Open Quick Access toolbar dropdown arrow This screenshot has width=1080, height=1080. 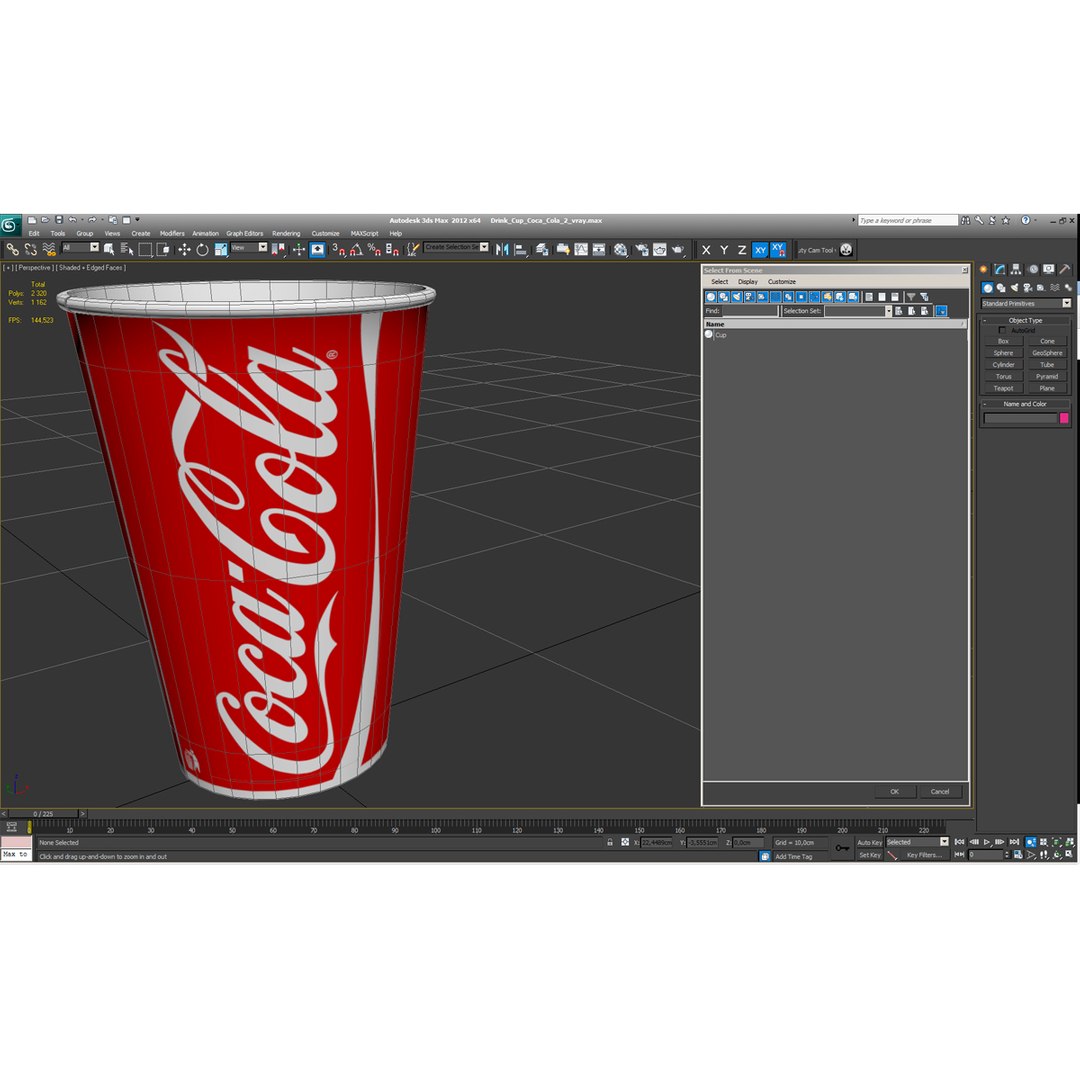coord(137,220)
